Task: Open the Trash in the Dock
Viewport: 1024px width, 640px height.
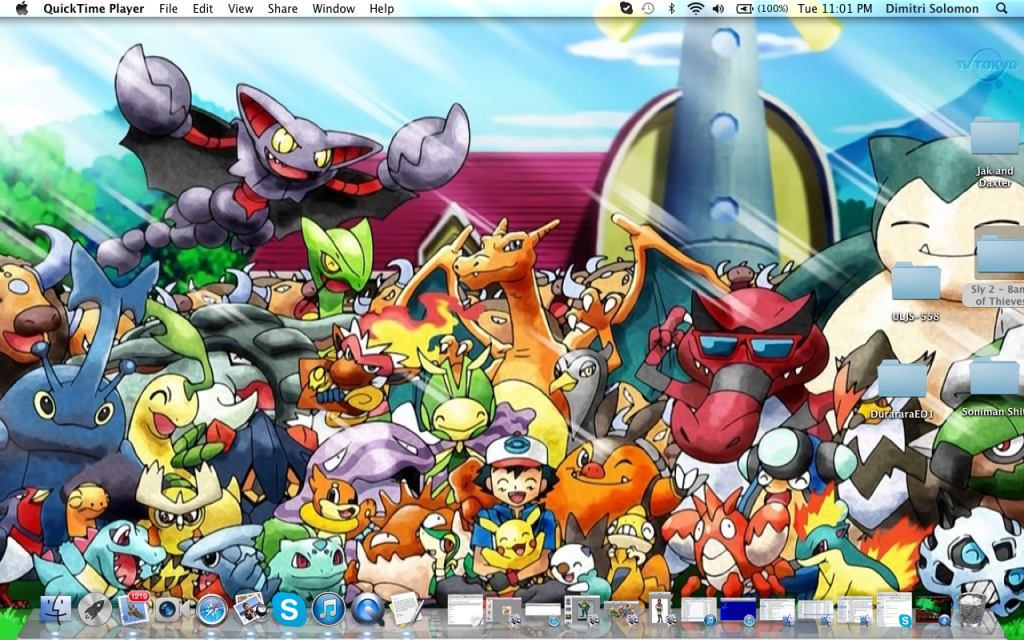Action: [x=972, y=610]
